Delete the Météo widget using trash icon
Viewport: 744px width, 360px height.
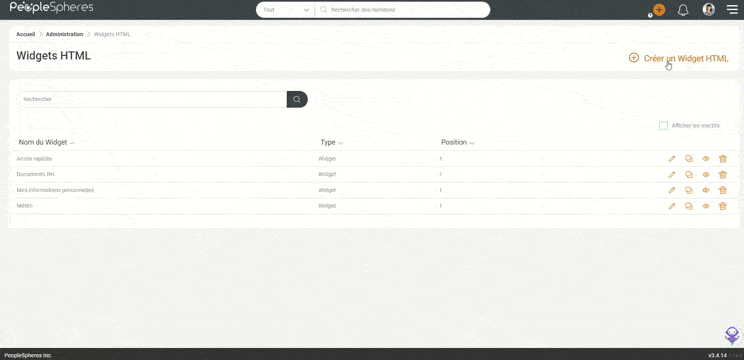(x=723, y=206)
